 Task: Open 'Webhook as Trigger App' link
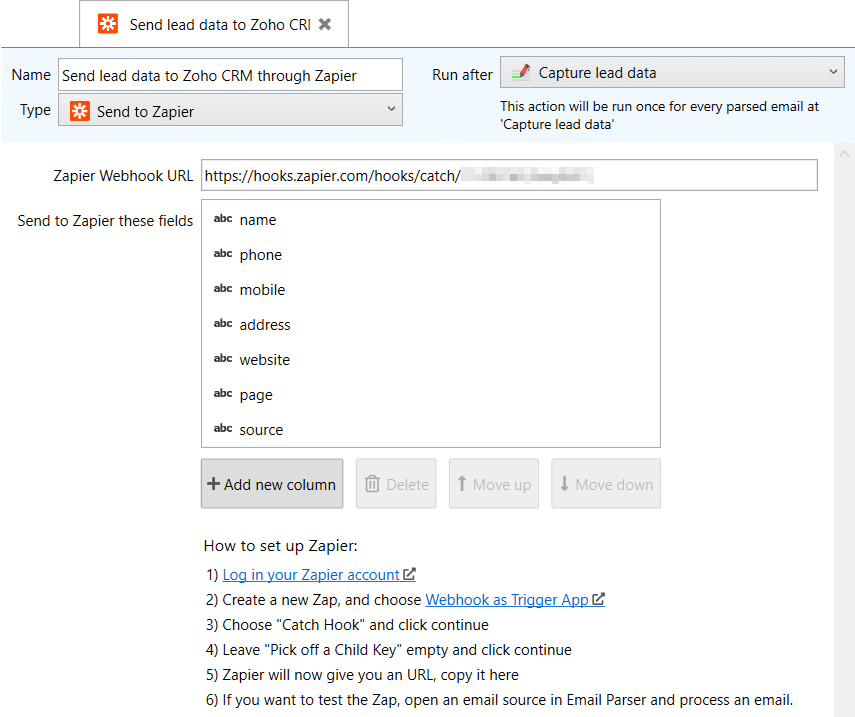click(x=515, y=600)
